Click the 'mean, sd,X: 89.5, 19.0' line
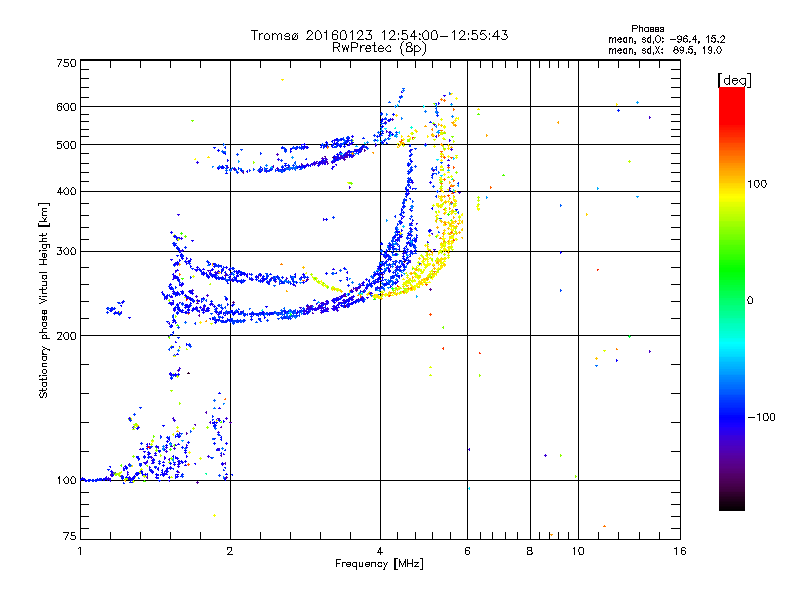The image size is (800, 600). click(x=665, y=51)
